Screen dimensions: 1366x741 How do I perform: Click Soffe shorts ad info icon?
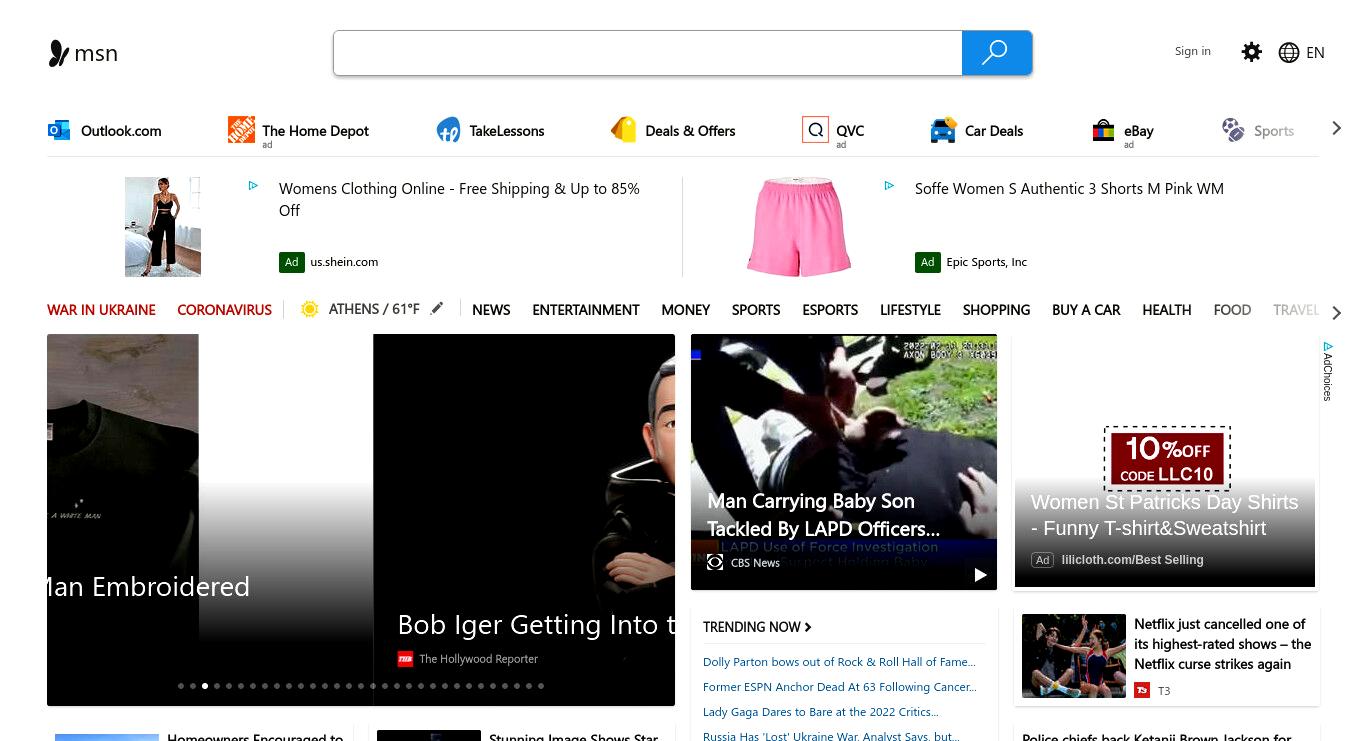coord(889,185)
